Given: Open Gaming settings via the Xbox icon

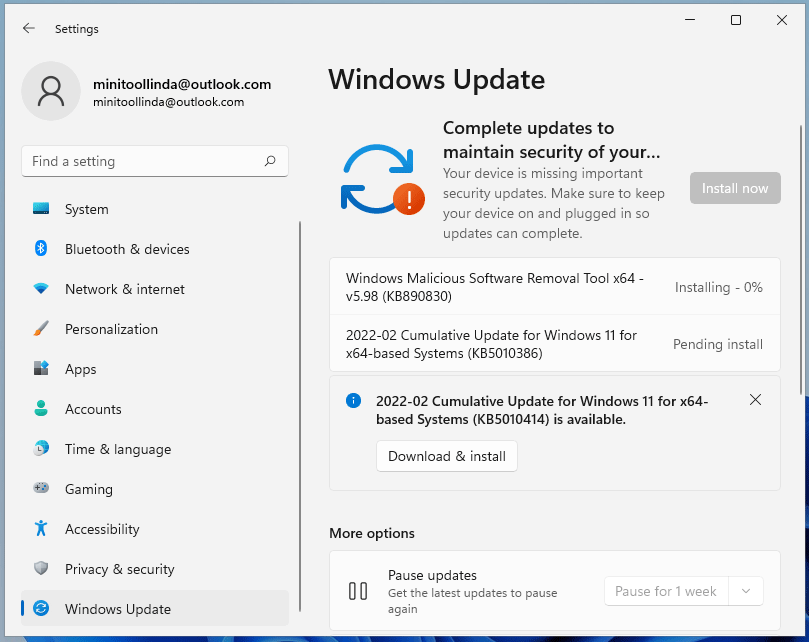Looking at the screenshot, I should click(41, 489).
